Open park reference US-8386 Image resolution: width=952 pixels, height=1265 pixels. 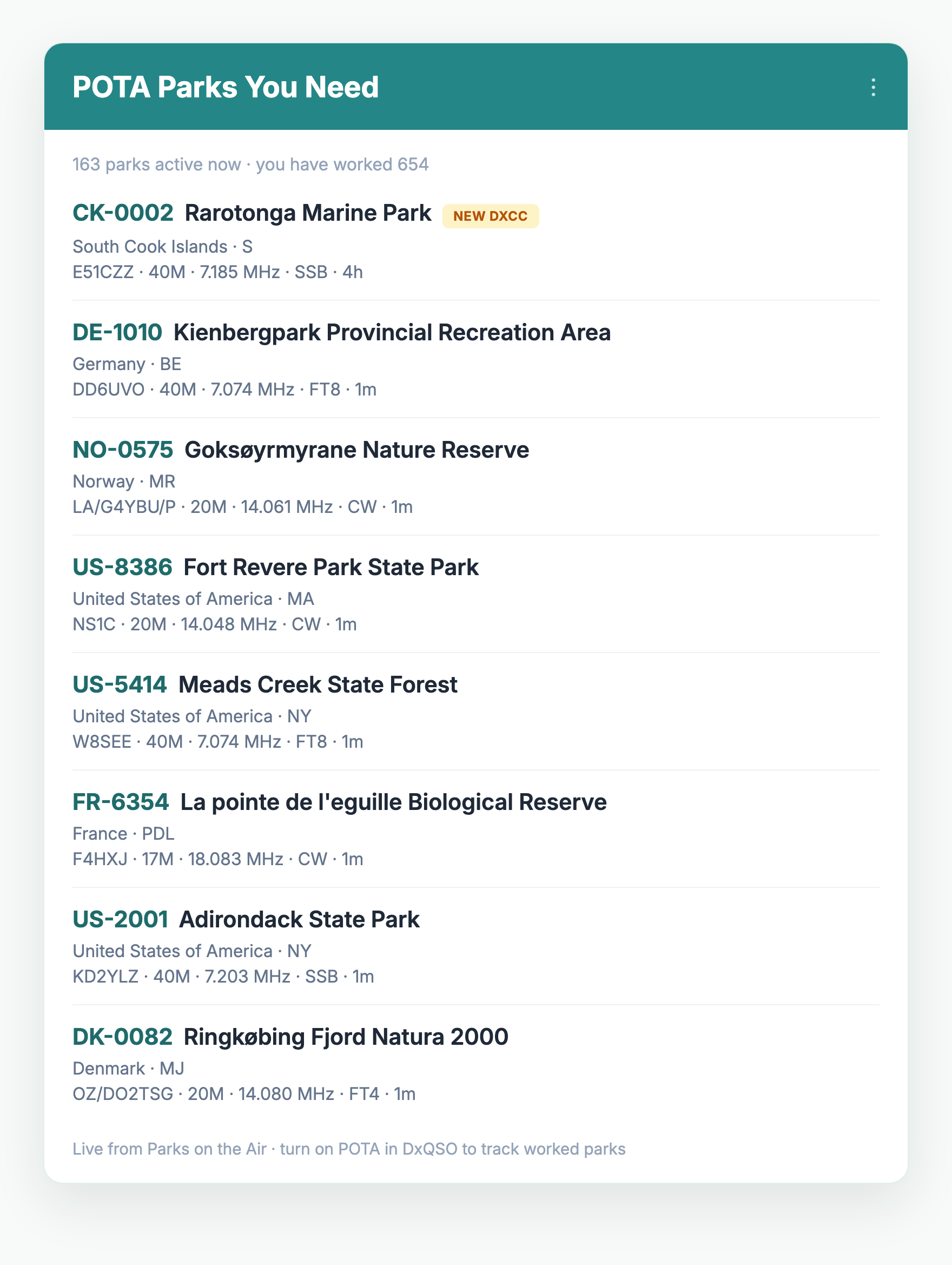pyautogui.click(x=122, y=568)
